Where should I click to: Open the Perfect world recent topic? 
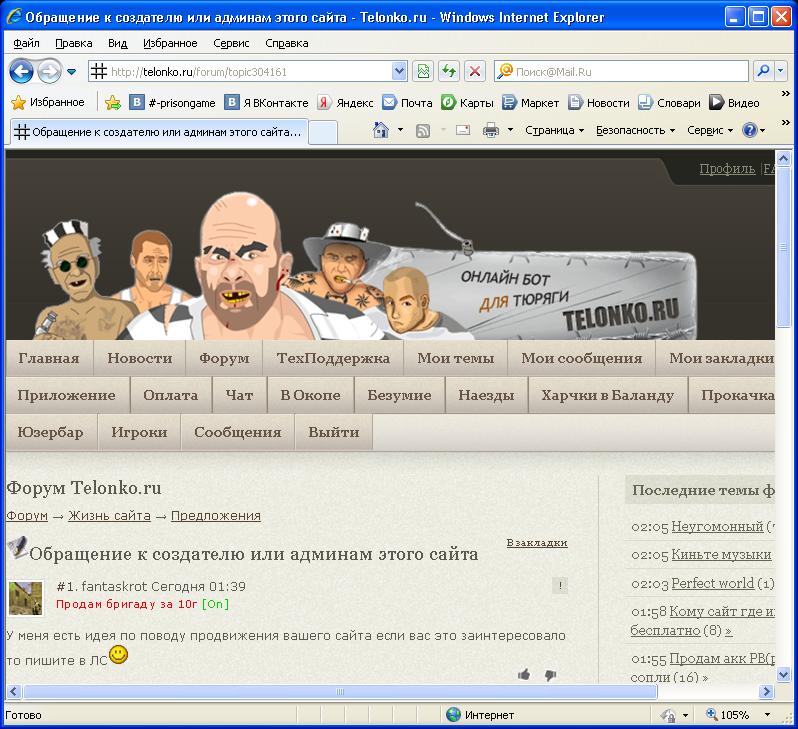pos(712,583)
